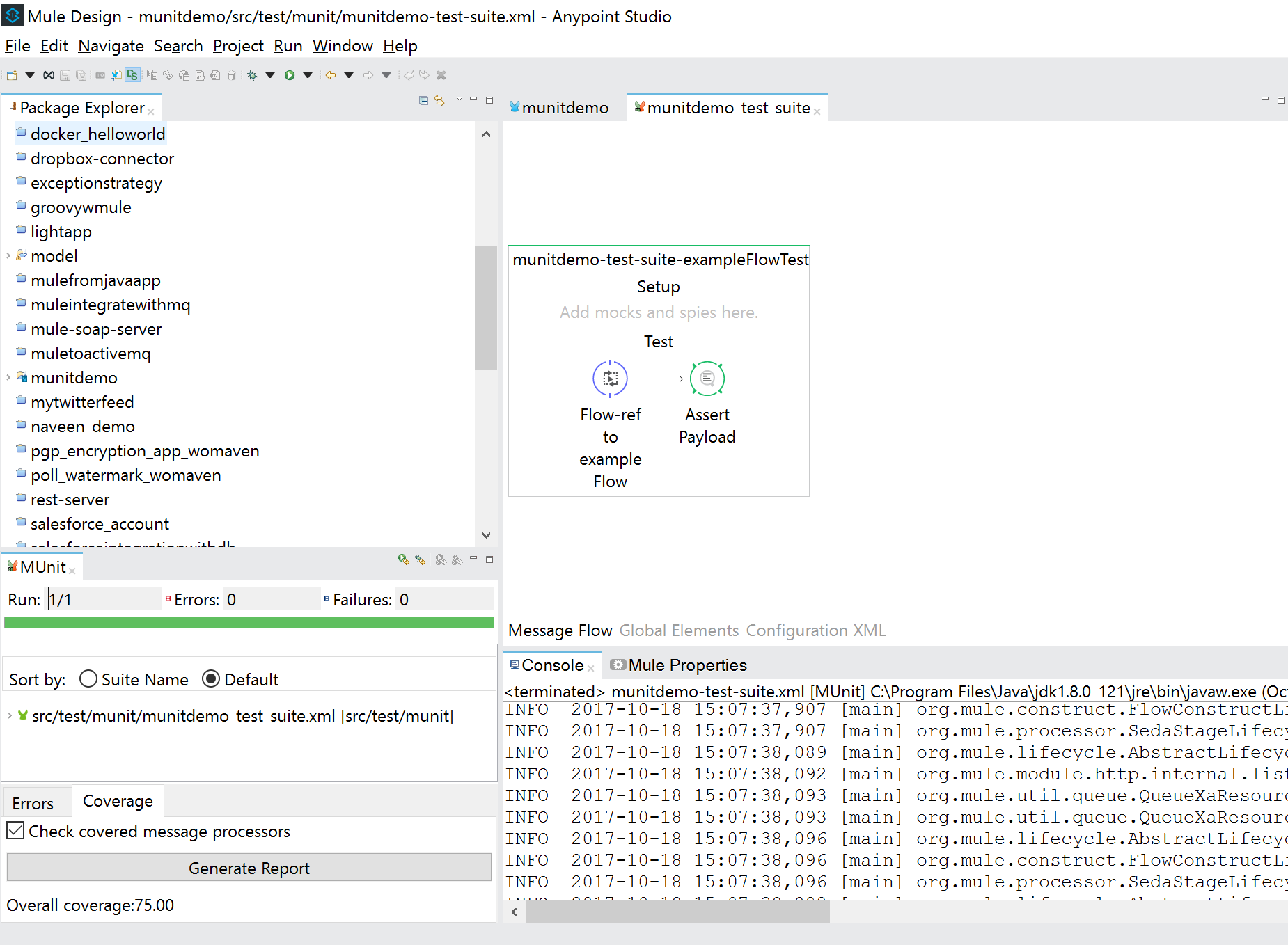Maximize the Package Explorer panel

(489, 100)
